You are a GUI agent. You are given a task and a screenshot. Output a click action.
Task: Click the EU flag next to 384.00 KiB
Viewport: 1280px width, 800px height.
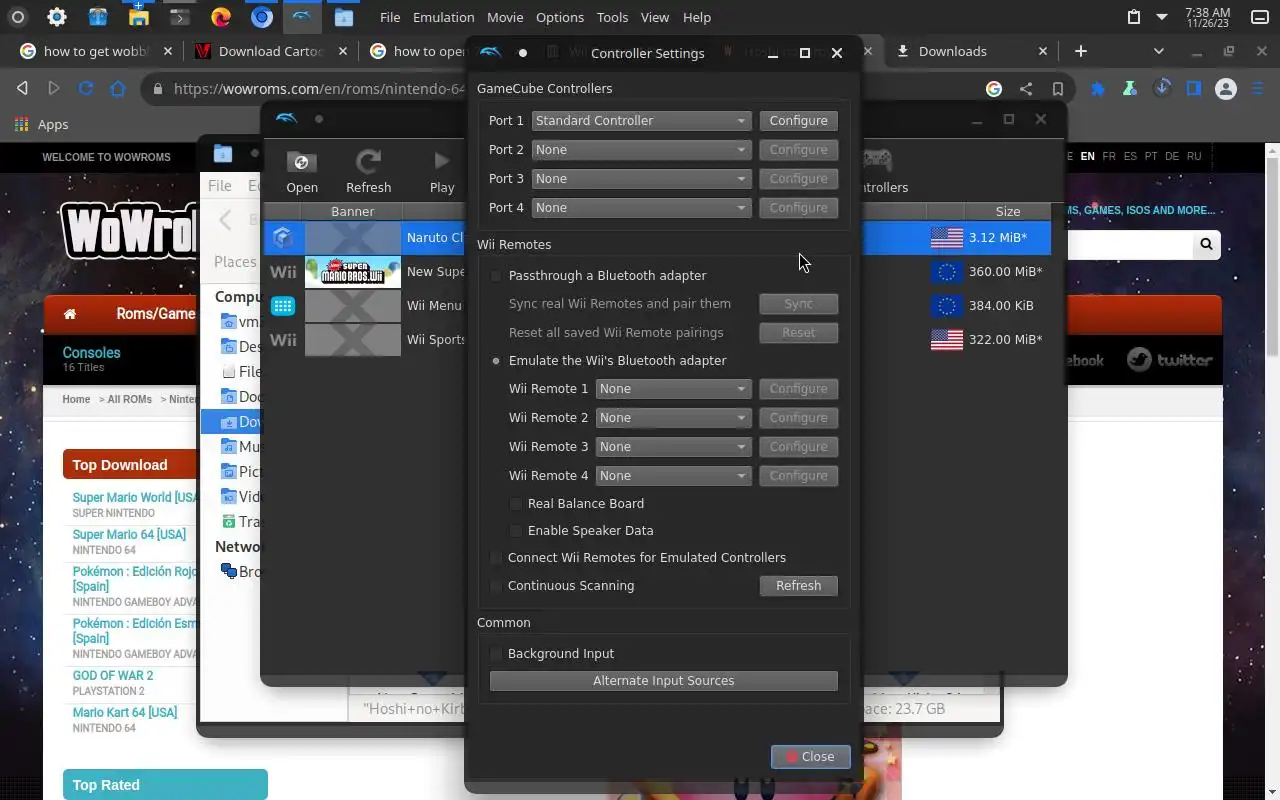click(946, 305)
